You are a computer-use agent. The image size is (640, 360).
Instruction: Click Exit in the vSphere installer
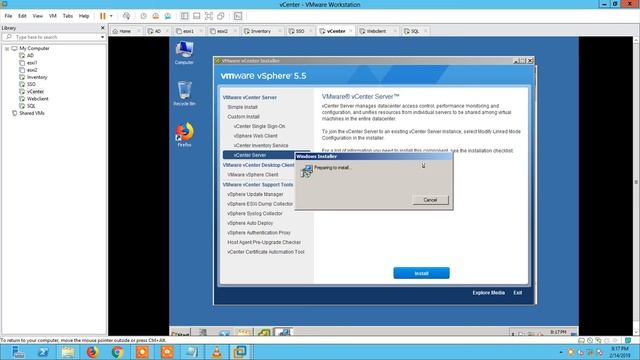pos(518,293)
